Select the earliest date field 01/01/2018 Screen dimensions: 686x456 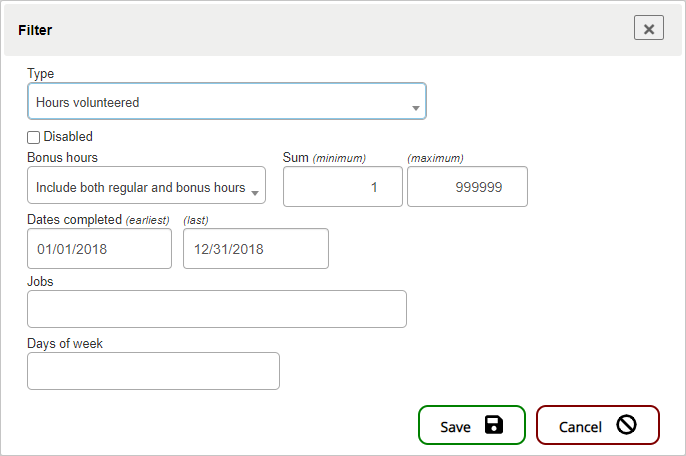[x=99, y=249]
